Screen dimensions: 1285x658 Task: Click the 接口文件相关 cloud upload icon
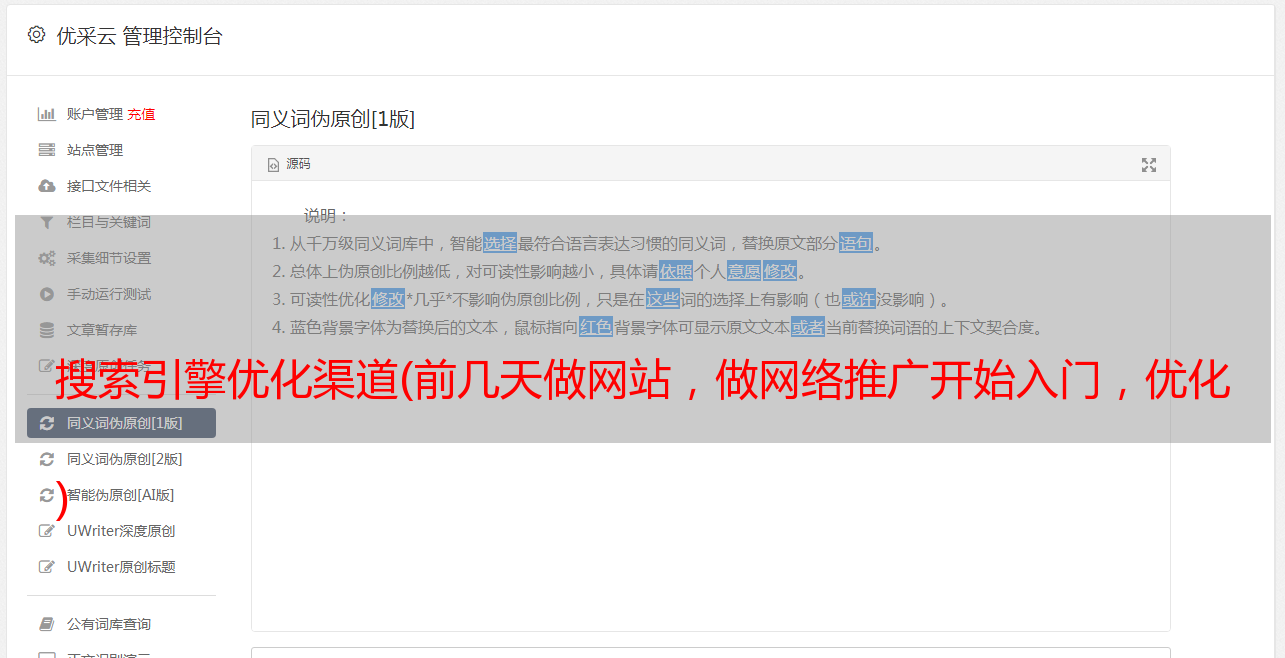46,186
